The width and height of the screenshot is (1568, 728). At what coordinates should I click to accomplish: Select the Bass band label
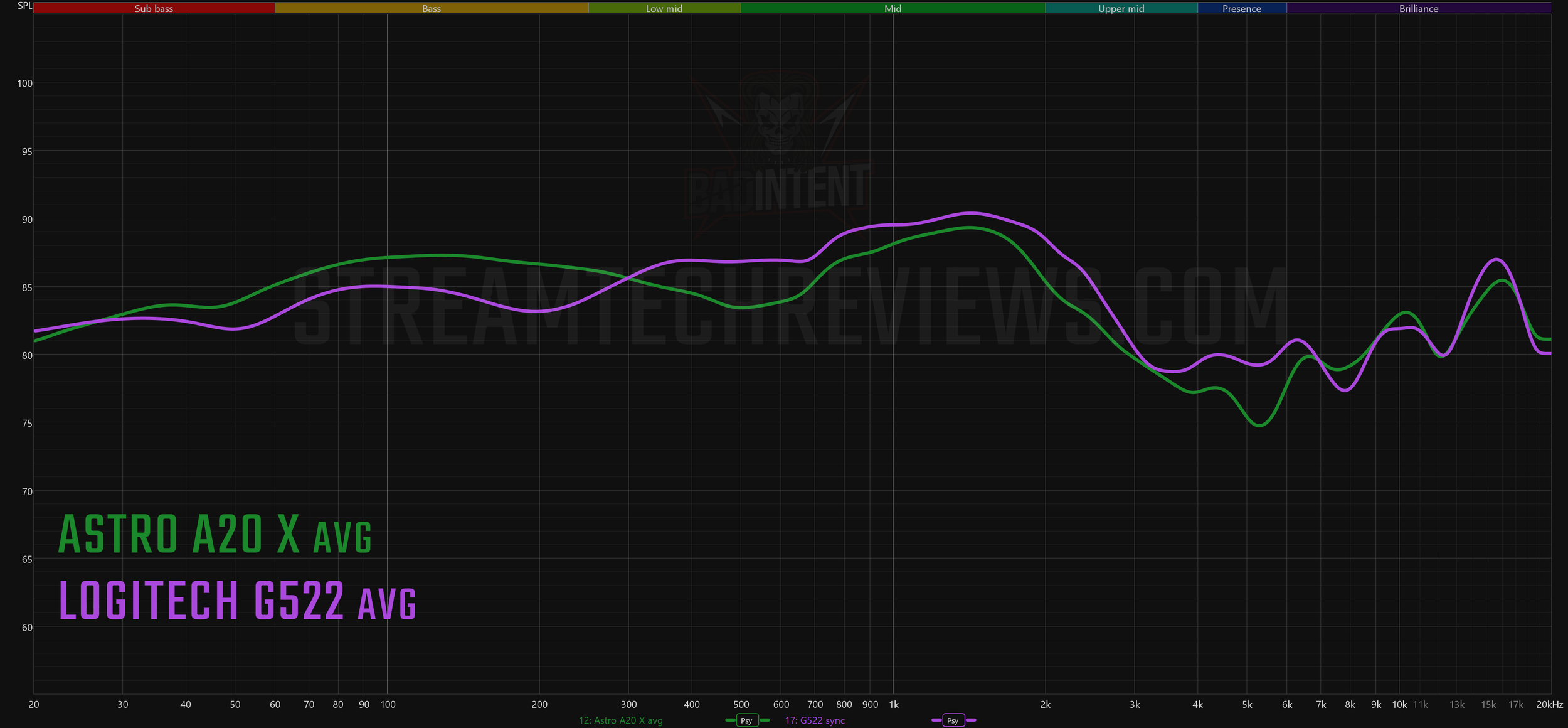432,8
